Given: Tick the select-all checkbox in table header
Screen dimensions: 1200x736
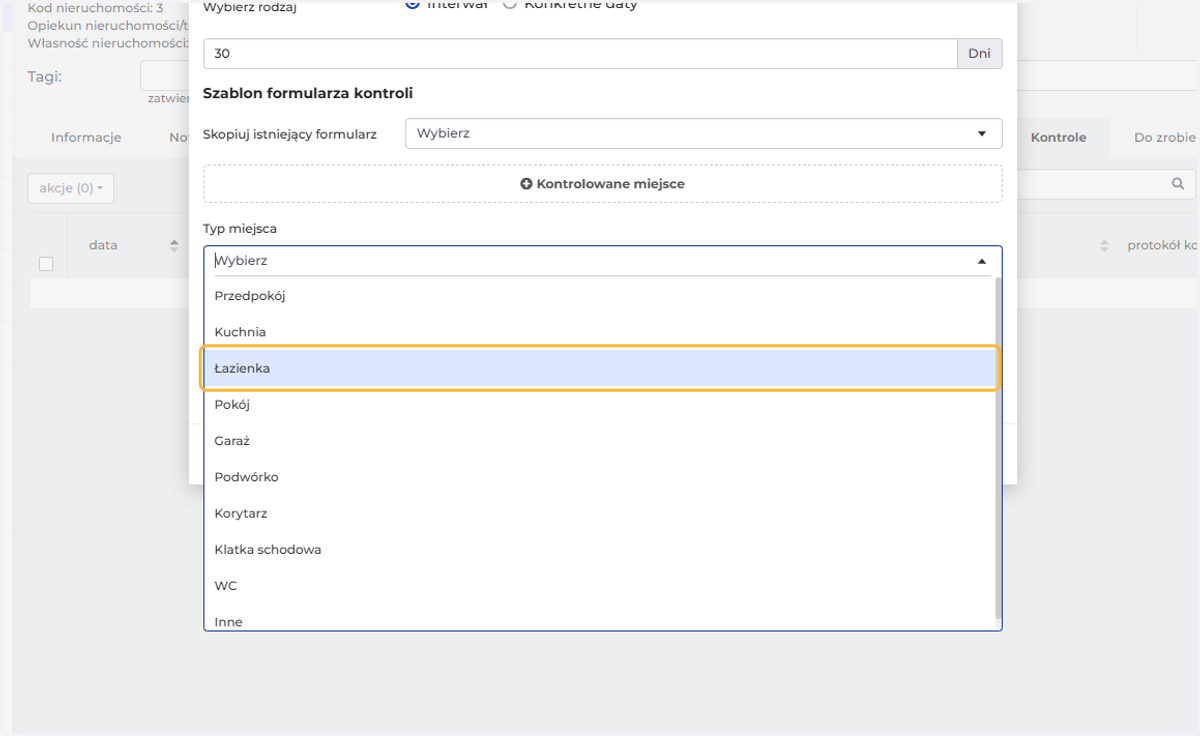Looking at the screenshot, I should (x=46, y=264).
